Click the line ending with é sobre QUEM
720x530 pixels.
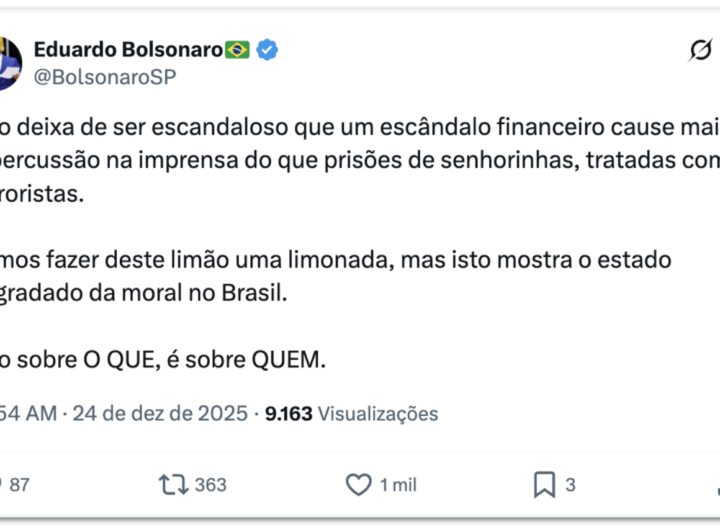(x=165, y=361)
